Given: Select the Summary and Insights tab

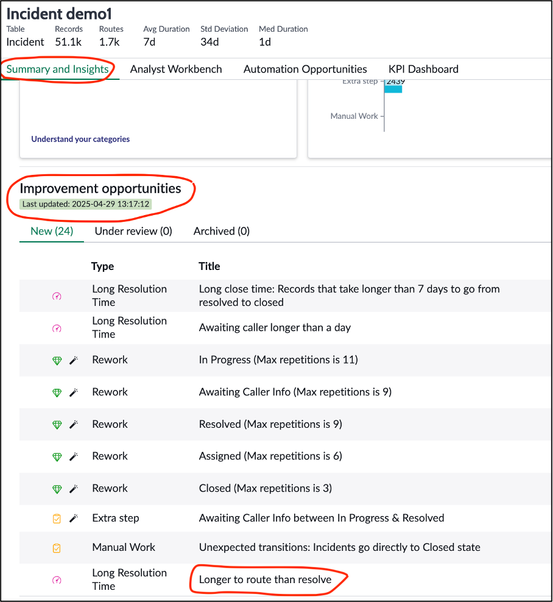Looking at the screenshot, I should coord(58,69).
